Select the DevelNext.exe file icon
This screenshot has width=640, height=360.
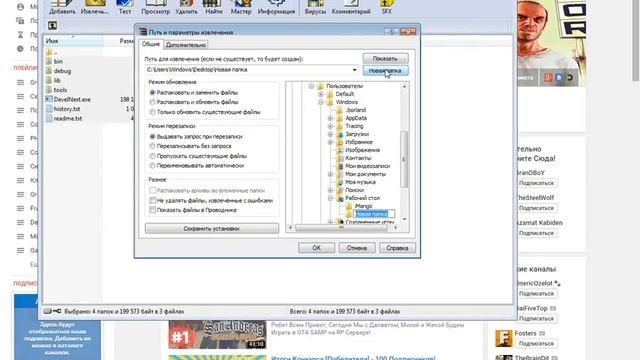[x=49, y=99]
